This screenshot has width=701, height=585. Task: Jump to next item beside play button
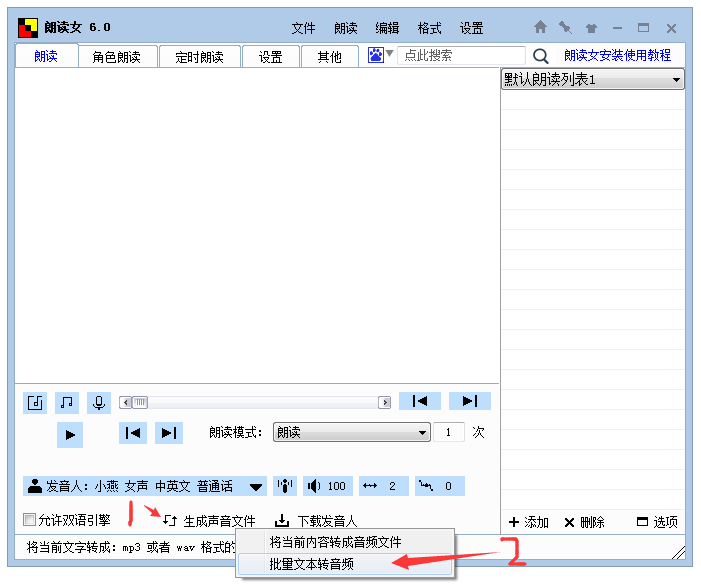click(x=169, y=433)
